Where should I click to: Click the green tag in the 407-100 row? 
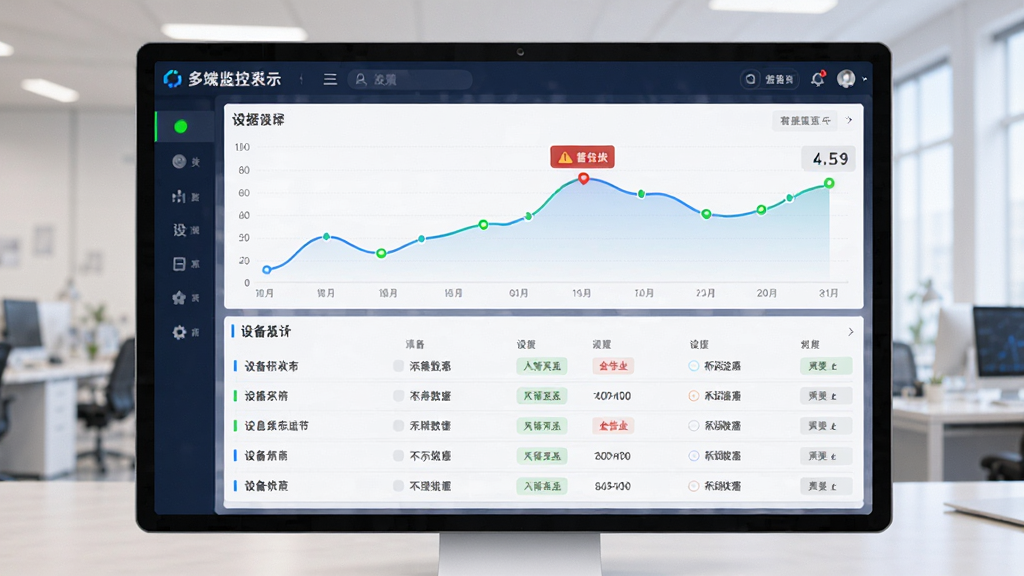point(542,396)
